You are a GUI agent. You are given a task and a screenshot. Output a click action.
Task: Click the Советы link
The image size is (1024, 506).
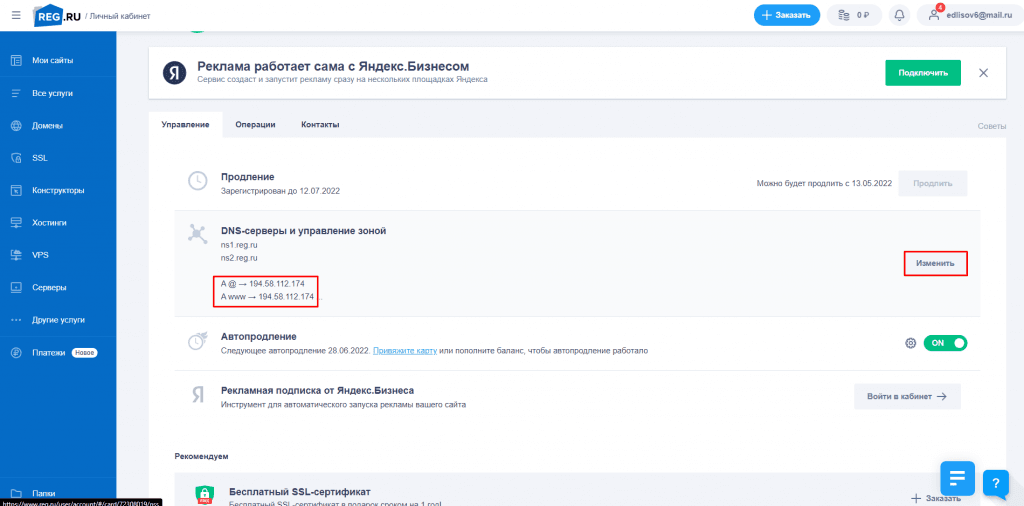tap(992, 125)
